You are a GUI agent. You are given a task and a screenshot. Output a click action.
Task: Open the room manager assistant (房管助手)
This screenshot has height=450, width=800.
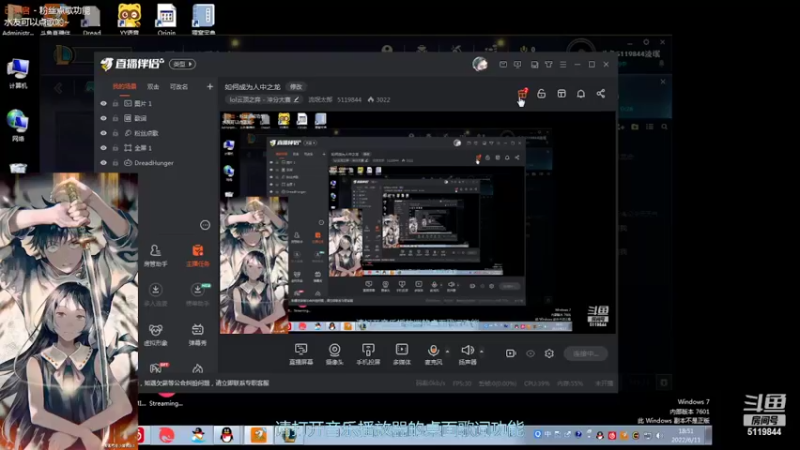pyautogui.click(x=156, y=256)
